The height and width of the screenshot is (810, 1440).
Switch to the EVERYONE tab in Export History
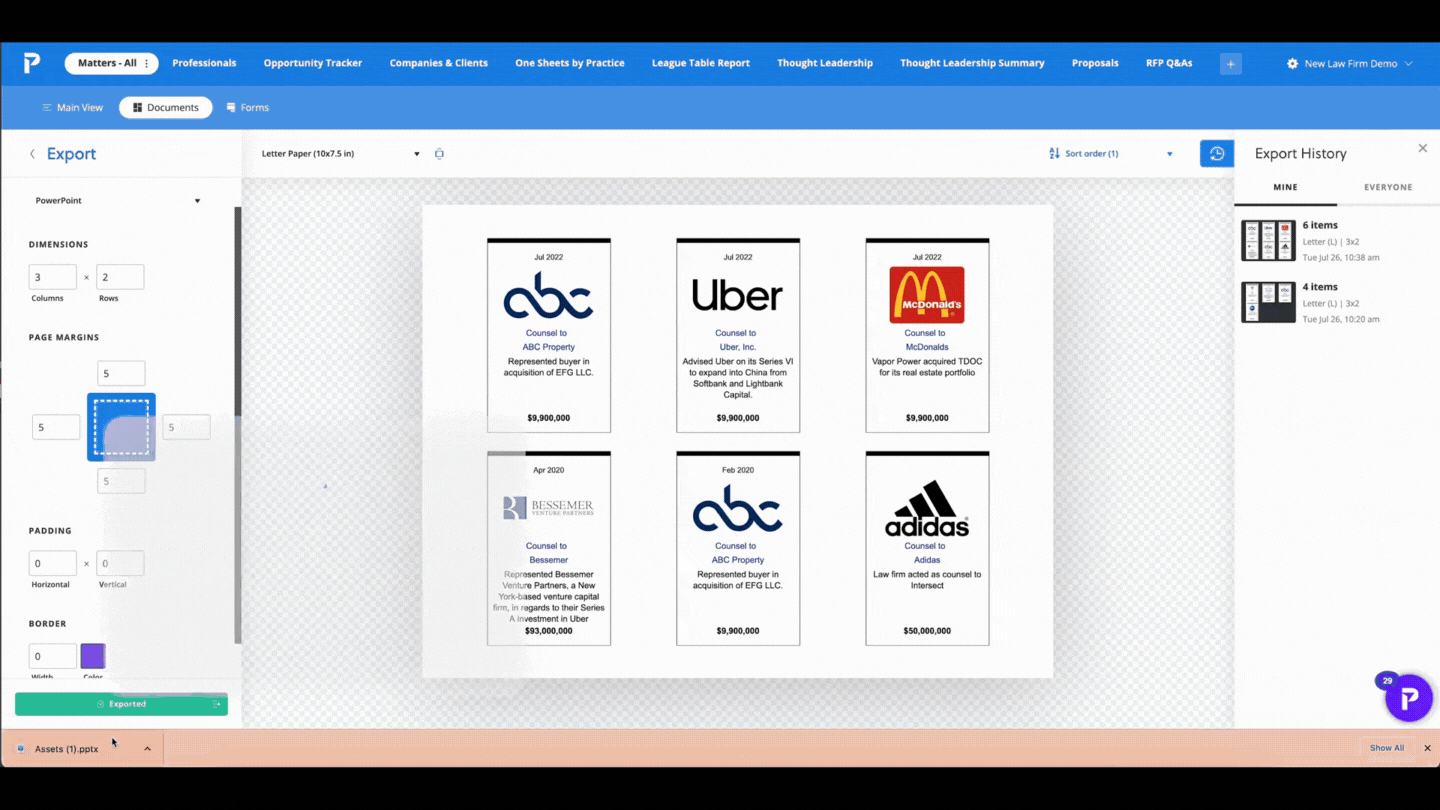point(1388,187)
